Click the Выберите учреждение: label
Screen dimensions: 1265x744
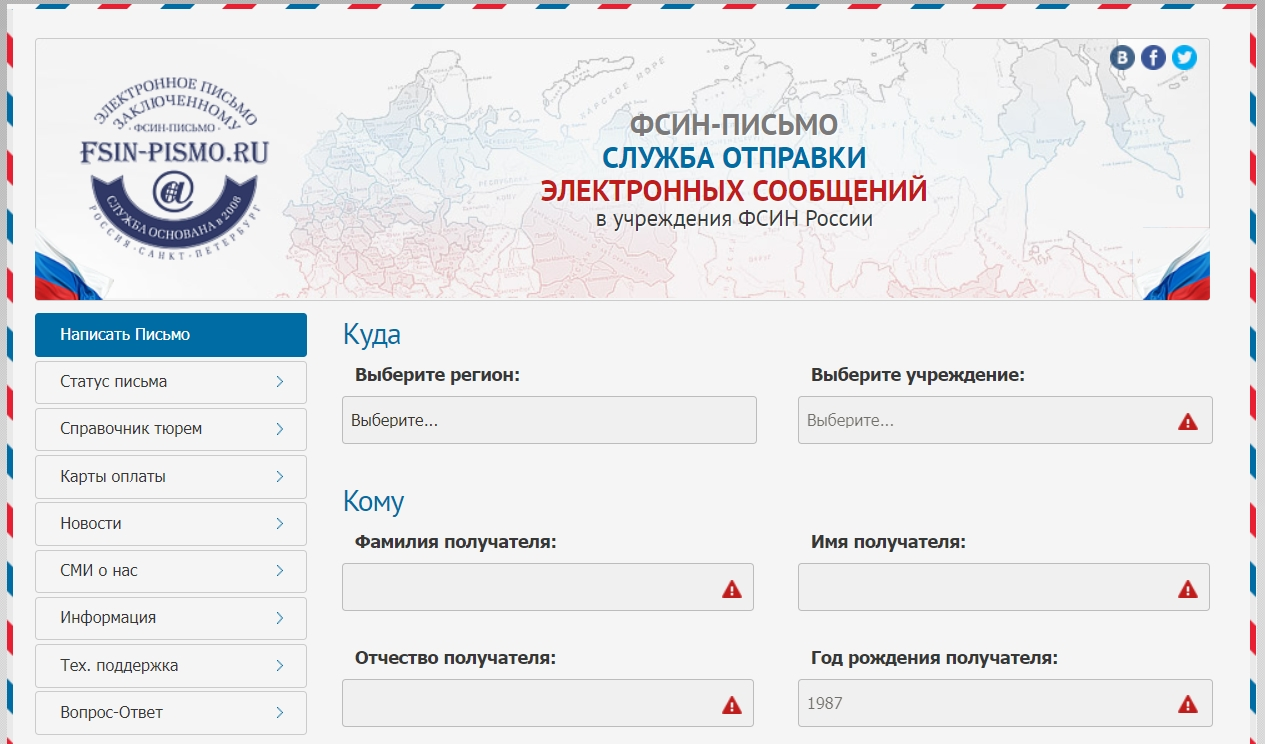pyautogui.click(x=918, y=376)
